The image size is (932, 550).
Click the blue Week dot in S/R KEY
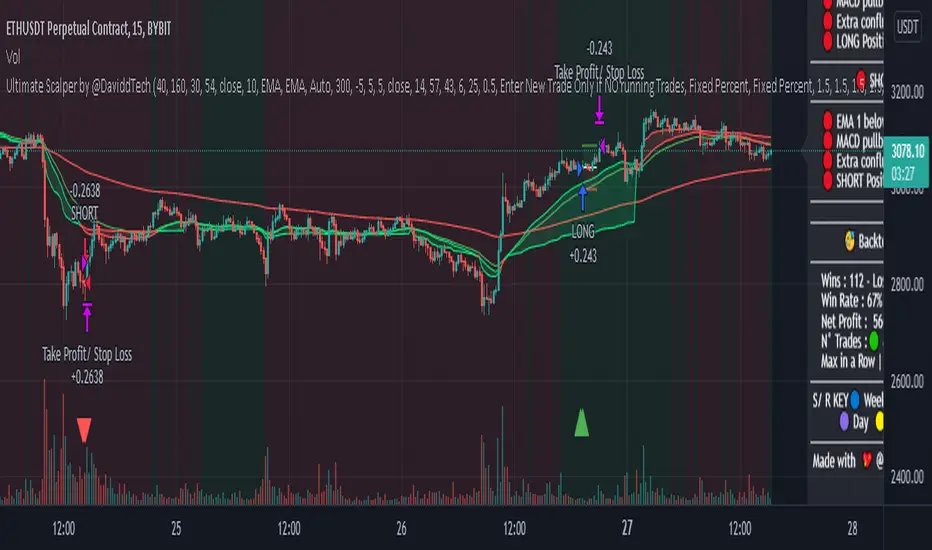[855, 400]
